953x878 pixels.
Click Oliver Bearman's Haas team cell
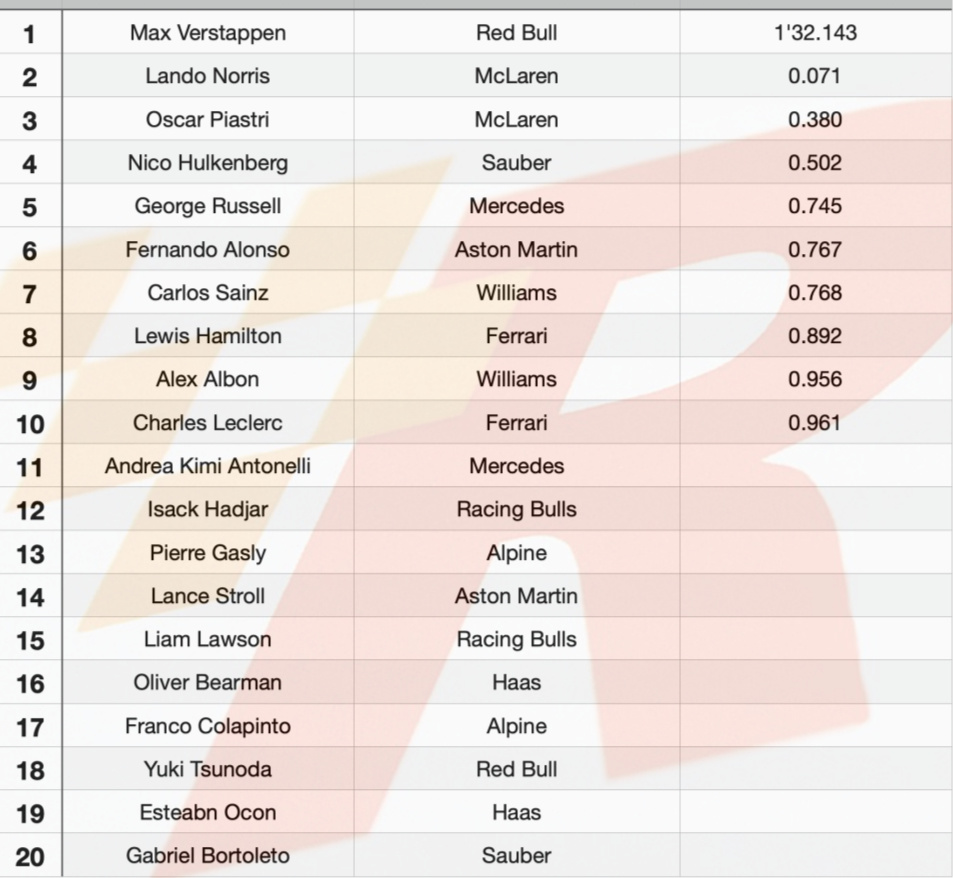[517, 683]
